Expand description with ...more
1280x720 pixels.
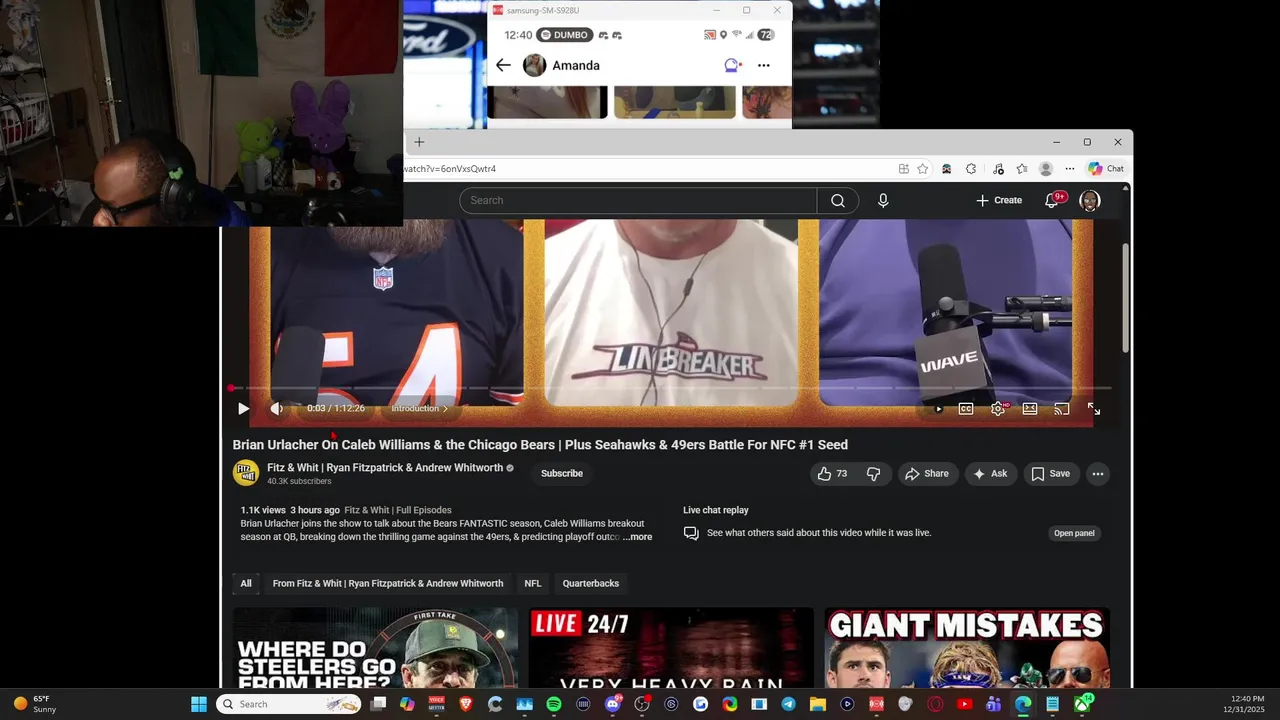(x=637, y=537)
